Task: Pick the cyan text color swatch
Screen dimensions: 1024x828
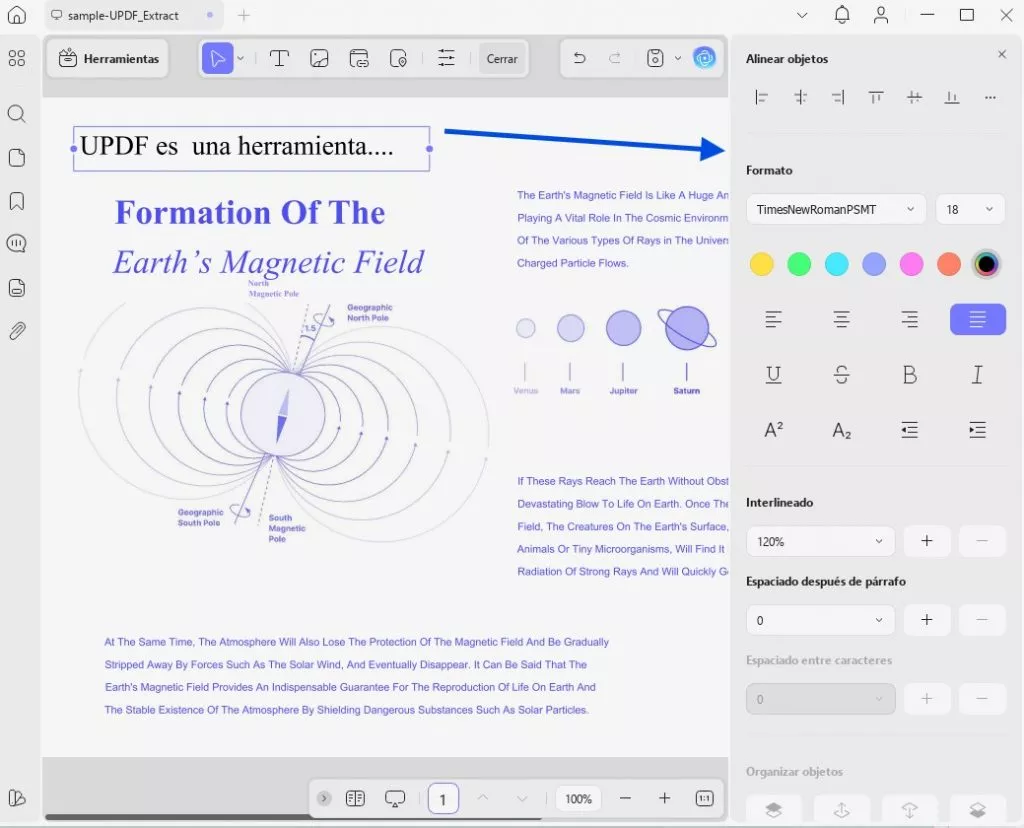Action: pos(837,264)
